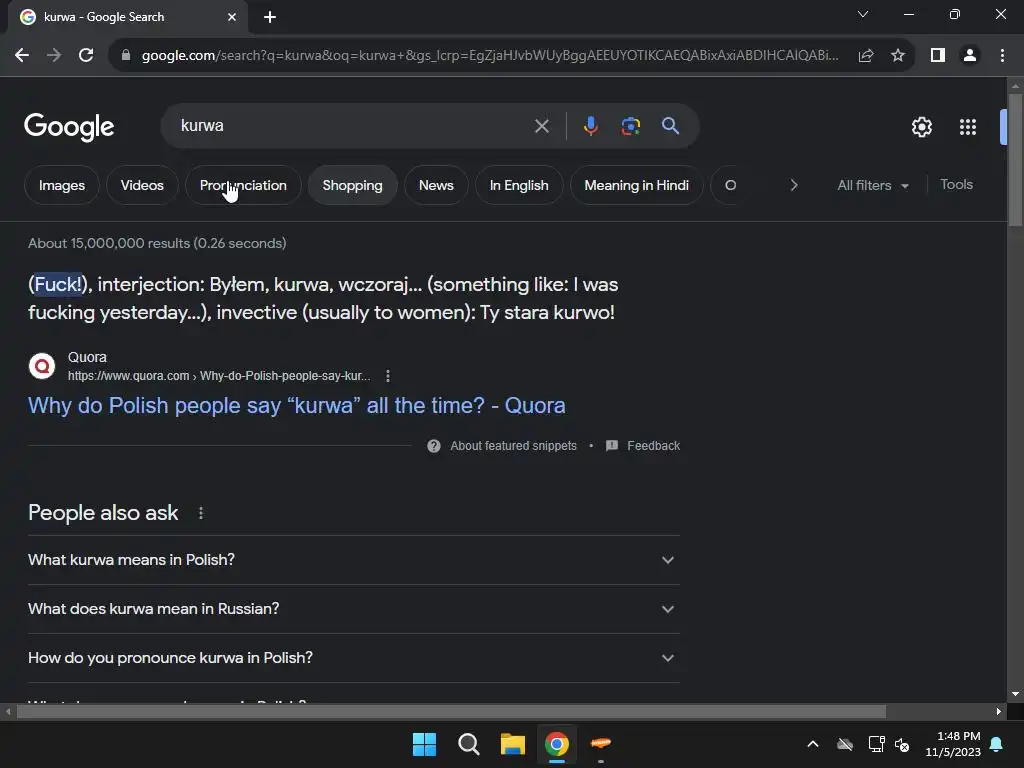This screenshot has height=768, width=1024.
Task: Send snippet Feedback
Action: point(643,446)
